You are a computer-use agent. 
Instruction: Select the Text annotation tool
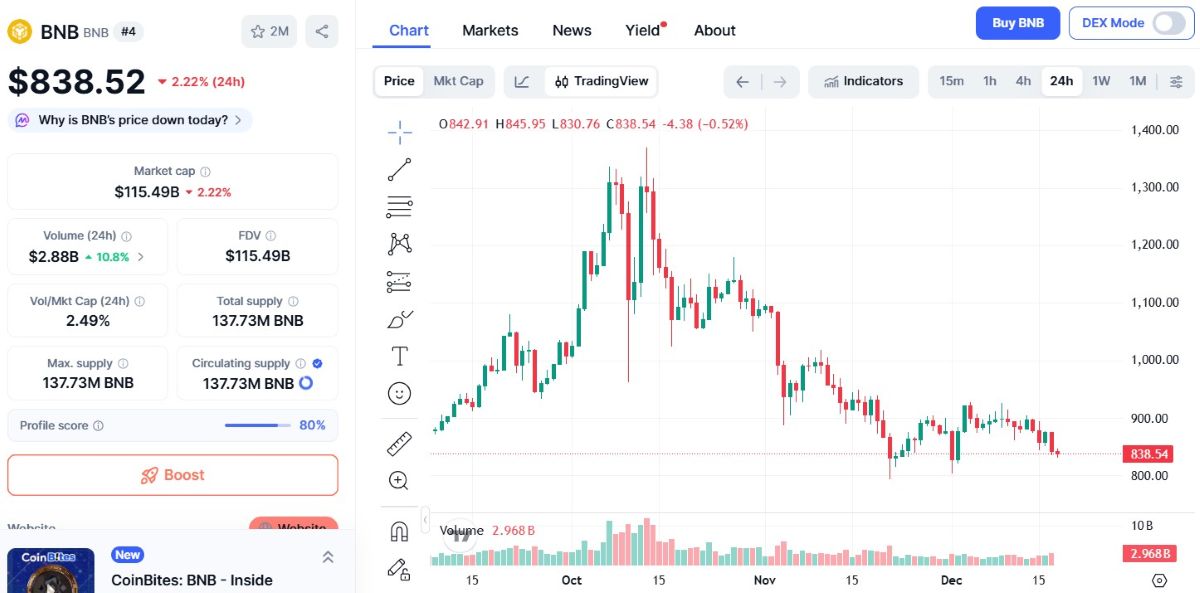[399, 355]
